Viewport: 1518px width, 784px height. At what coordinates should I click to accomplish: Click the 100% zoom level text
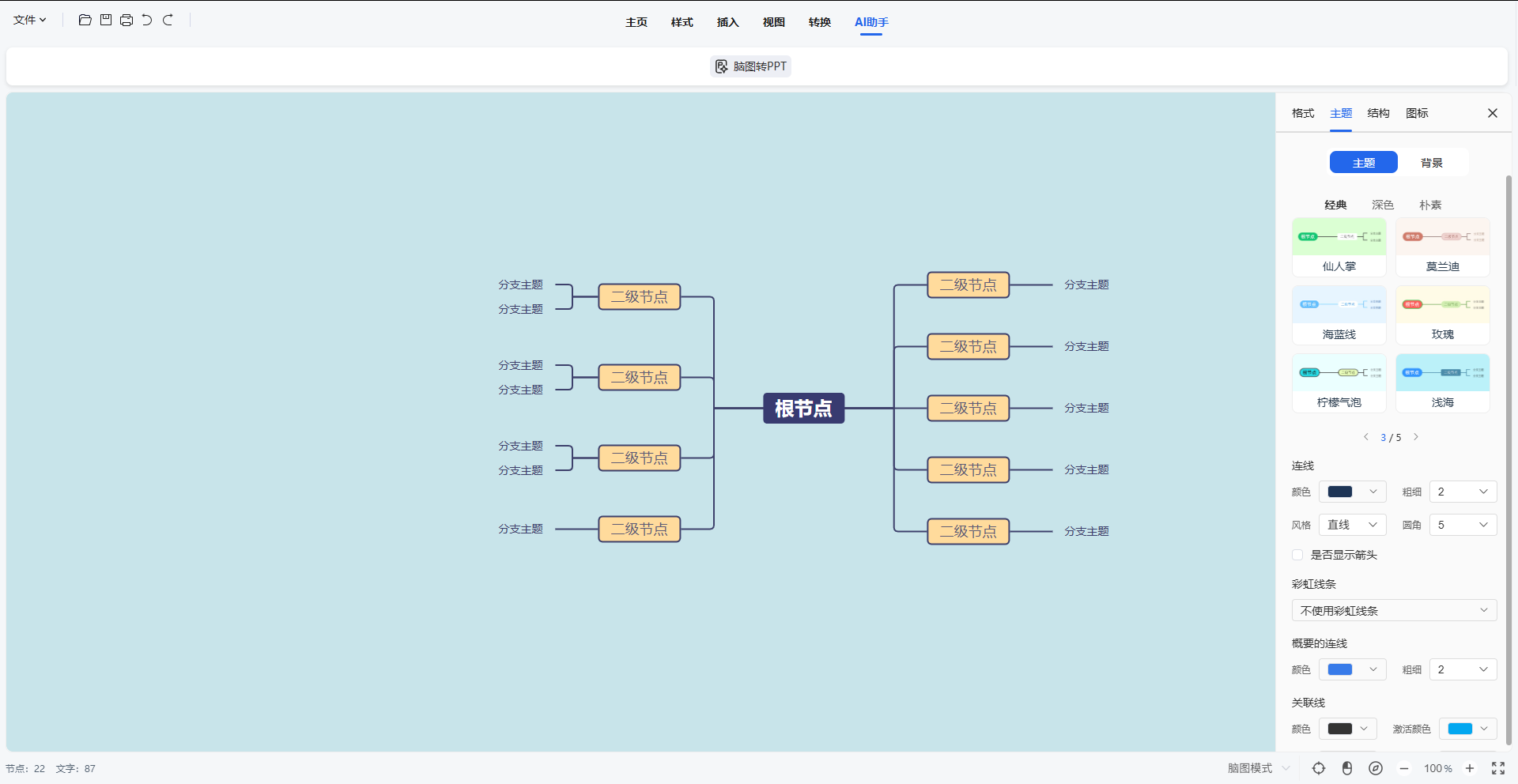click(x=1438, y=768)
